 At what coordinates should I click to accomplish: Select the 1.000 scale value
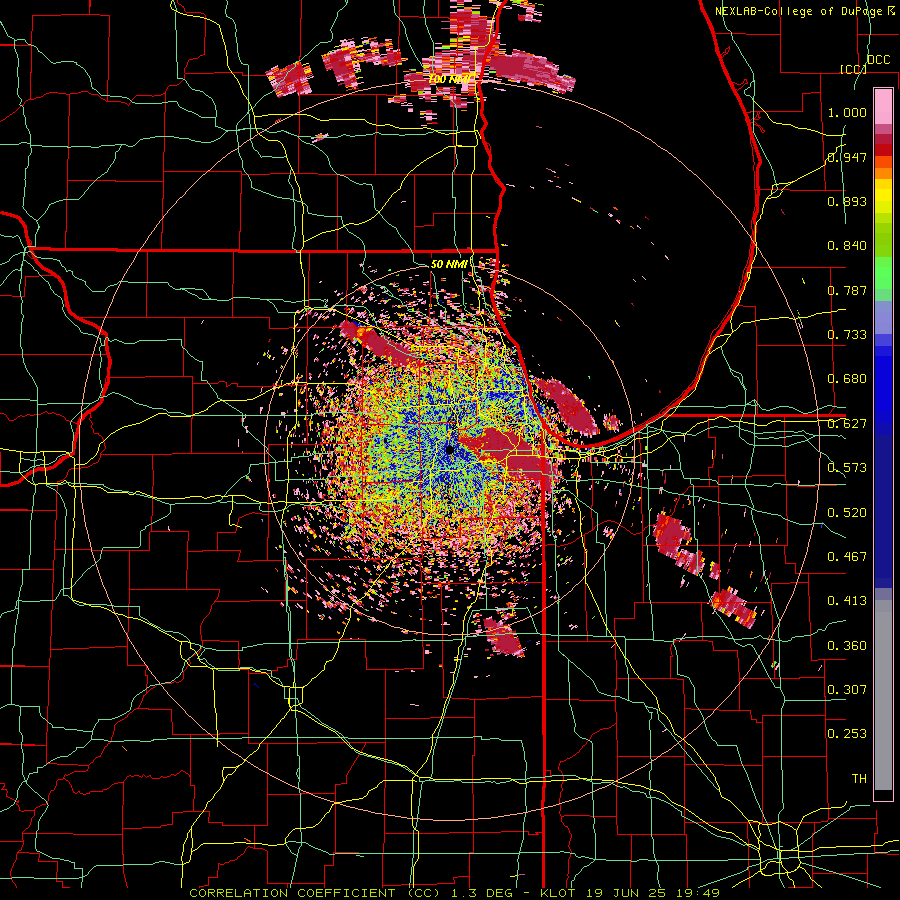tap(847, 112)
